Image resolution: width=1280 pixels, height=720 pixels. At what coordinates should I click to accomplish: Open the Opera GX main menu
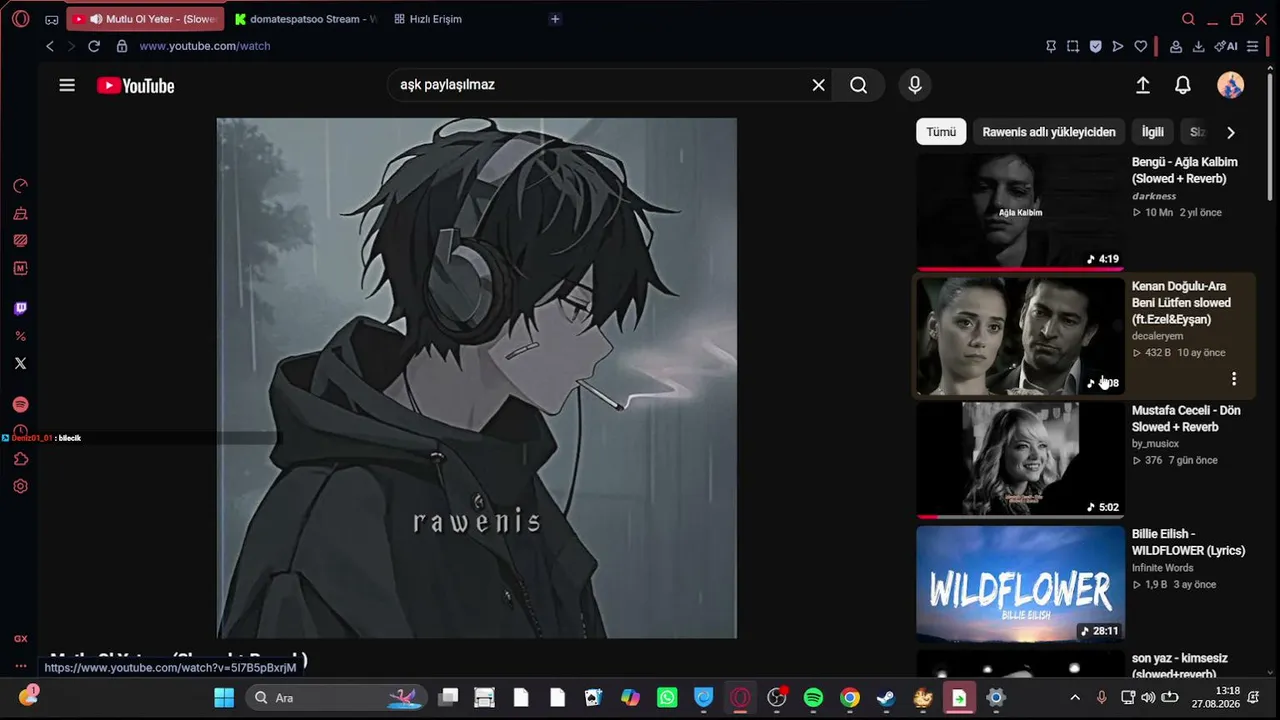pyautogui.click(x=20, y=19)
